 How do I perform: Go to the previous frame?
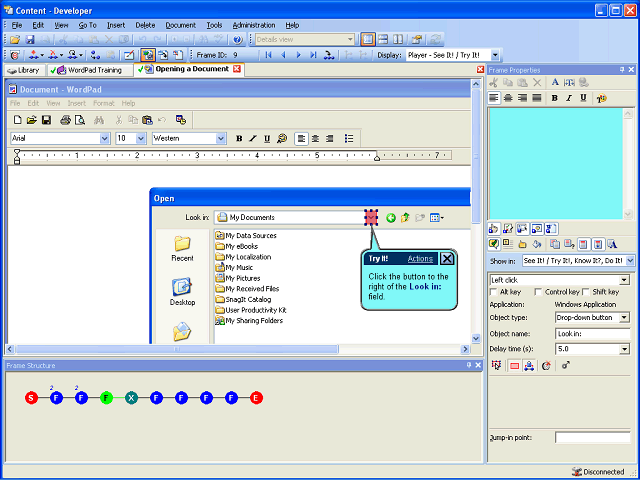(x=283, y=55)
